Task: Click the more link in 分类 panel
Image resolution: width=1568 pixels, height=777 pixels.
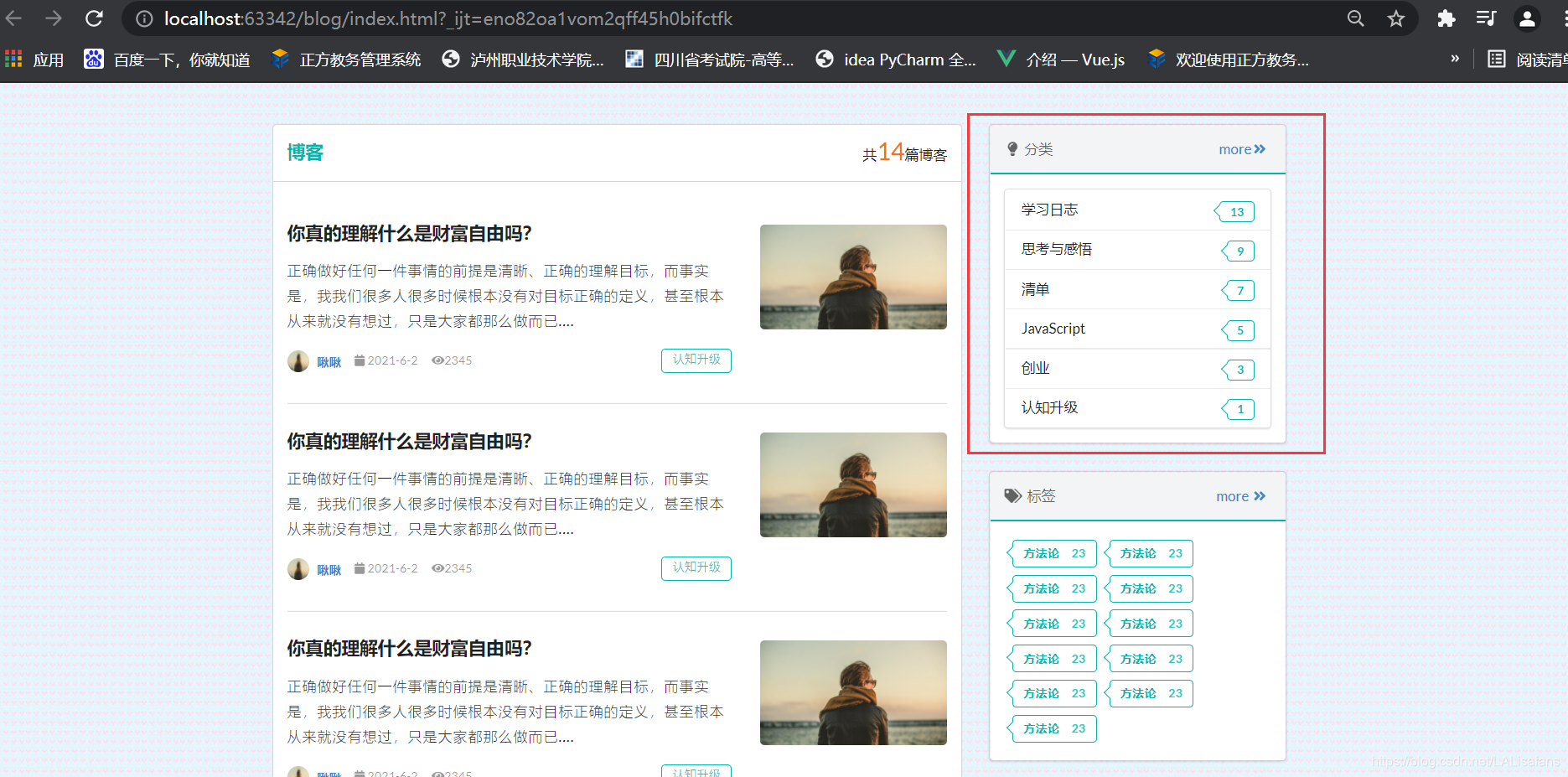Action: (1242, 149)
